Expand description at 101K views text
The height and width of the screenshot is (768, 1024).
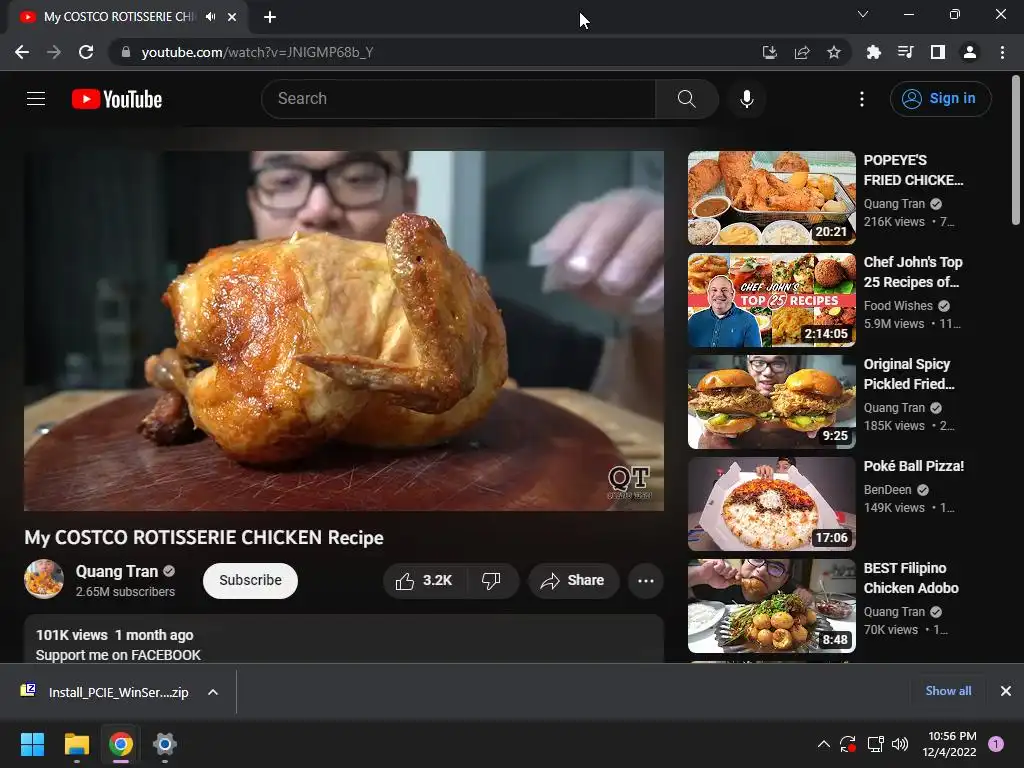72,635
